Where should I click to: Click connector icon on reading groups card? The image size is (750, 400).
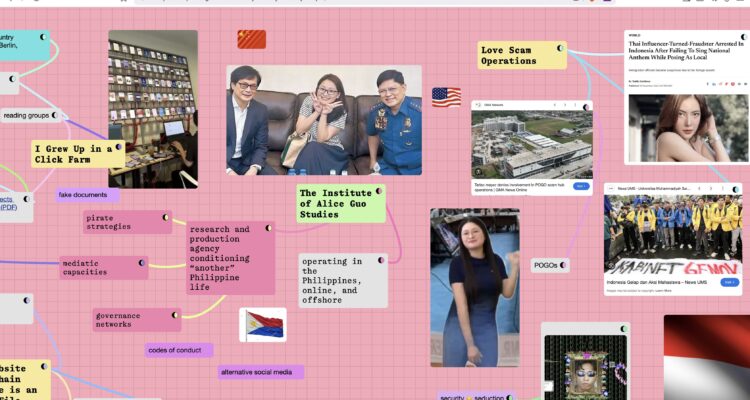click(x=55, y=115)
